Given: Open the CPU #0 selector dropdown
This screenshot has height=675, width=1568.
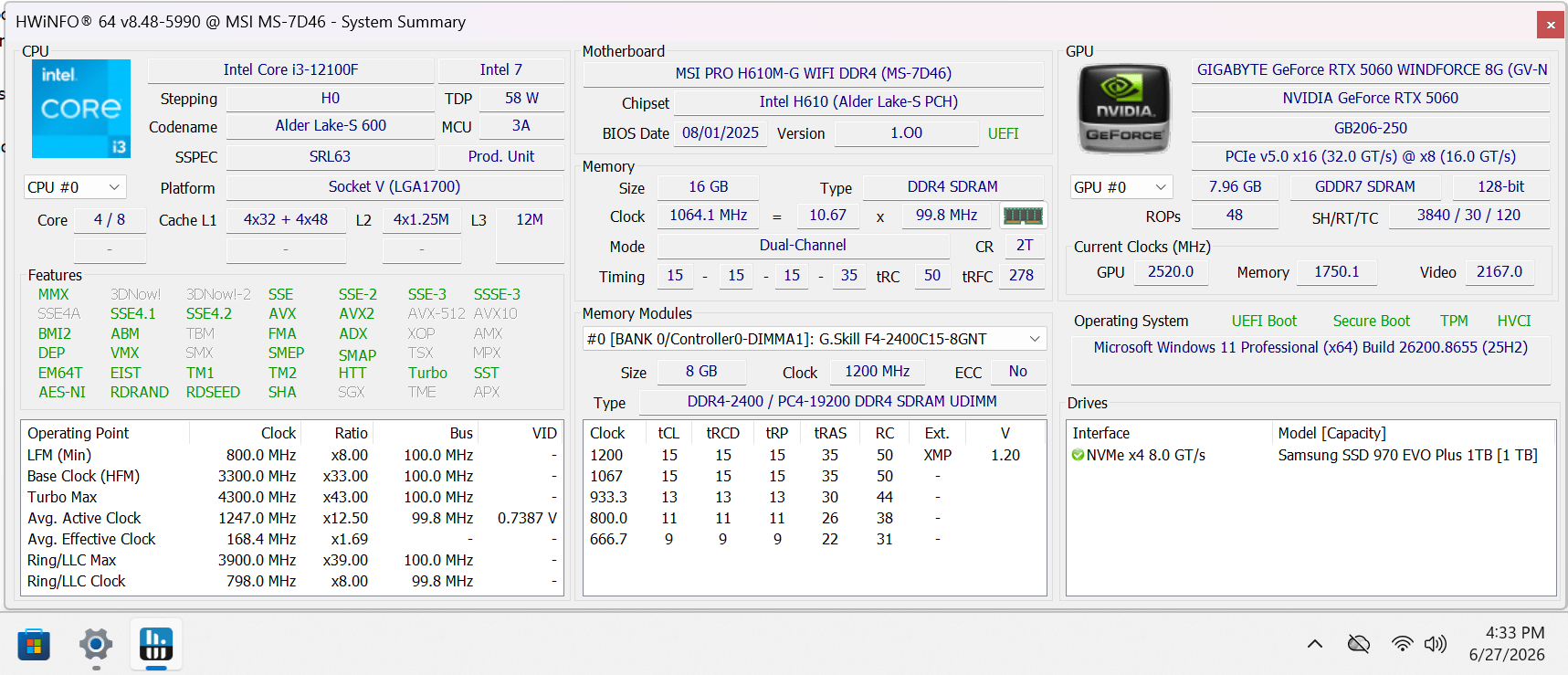Looking at the screenshot, I should [75, 187].
